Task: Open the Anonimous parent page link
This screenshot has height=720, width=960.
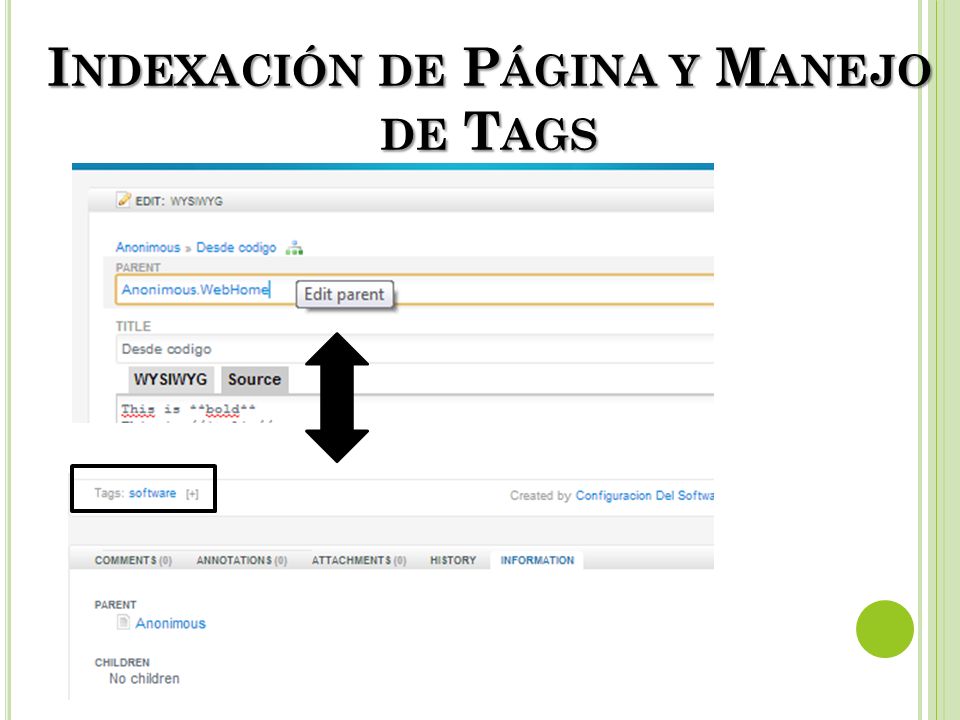Action: [170, 623]
